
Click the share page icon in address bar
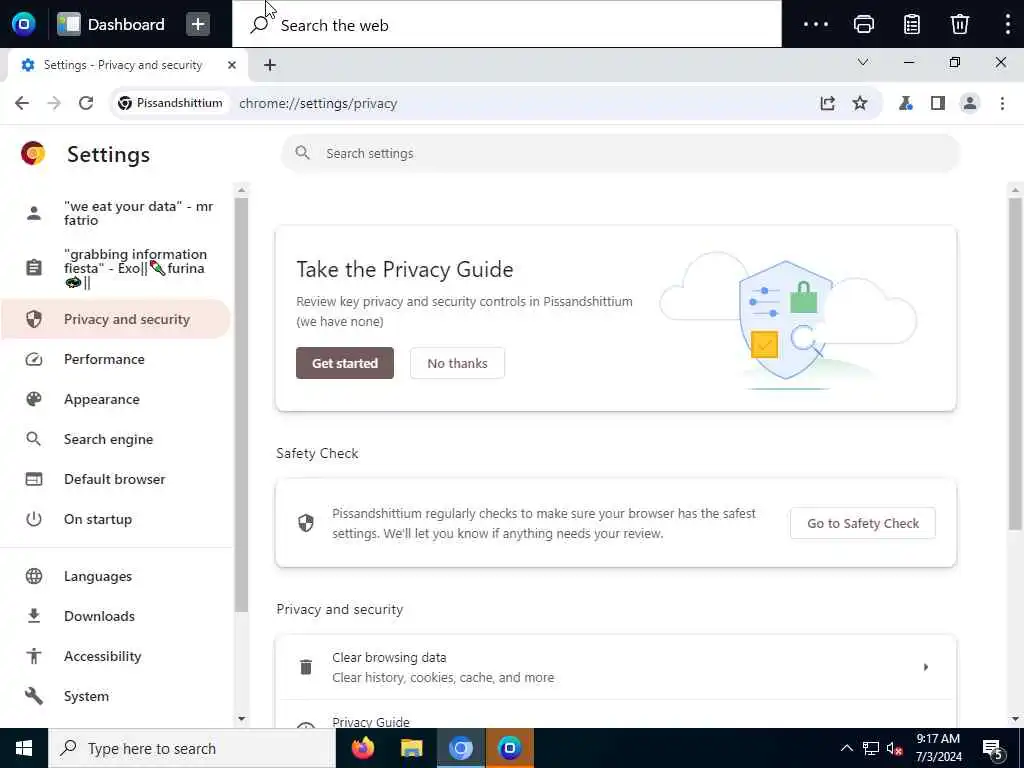point(827,103)
